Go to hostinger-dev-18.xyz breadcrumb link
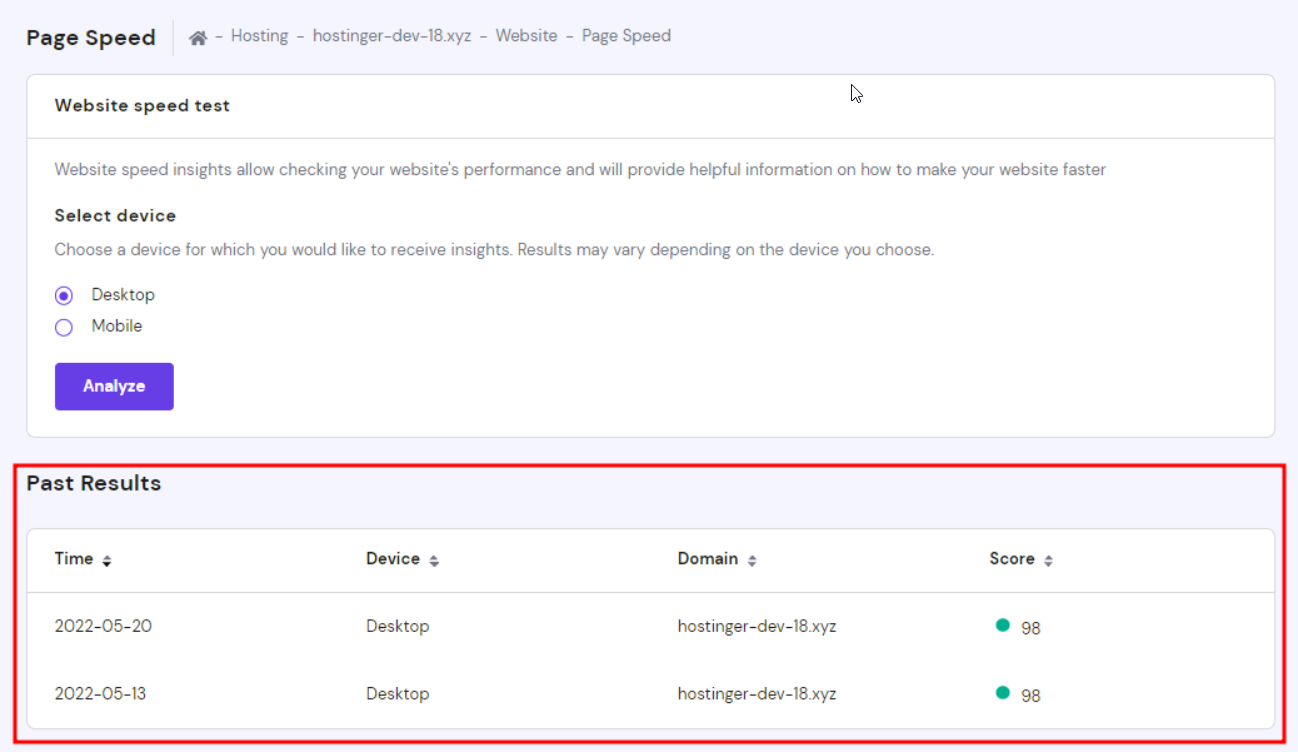The width and height of the screenshot is (1298, 752). pos(391,36)
